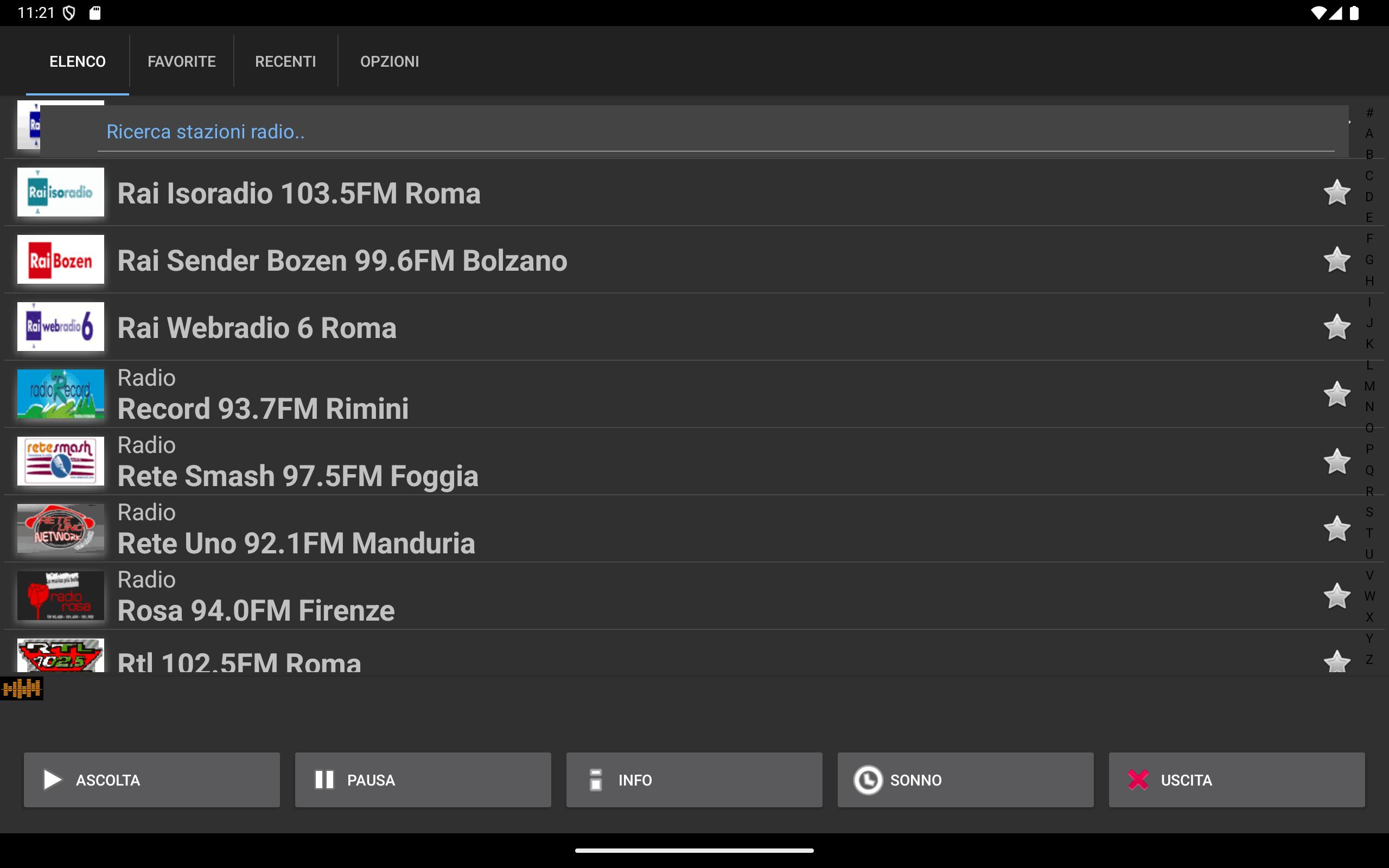
Task: Tap the Radio Rosa logo thumbnail
Action: click(60, 595)
